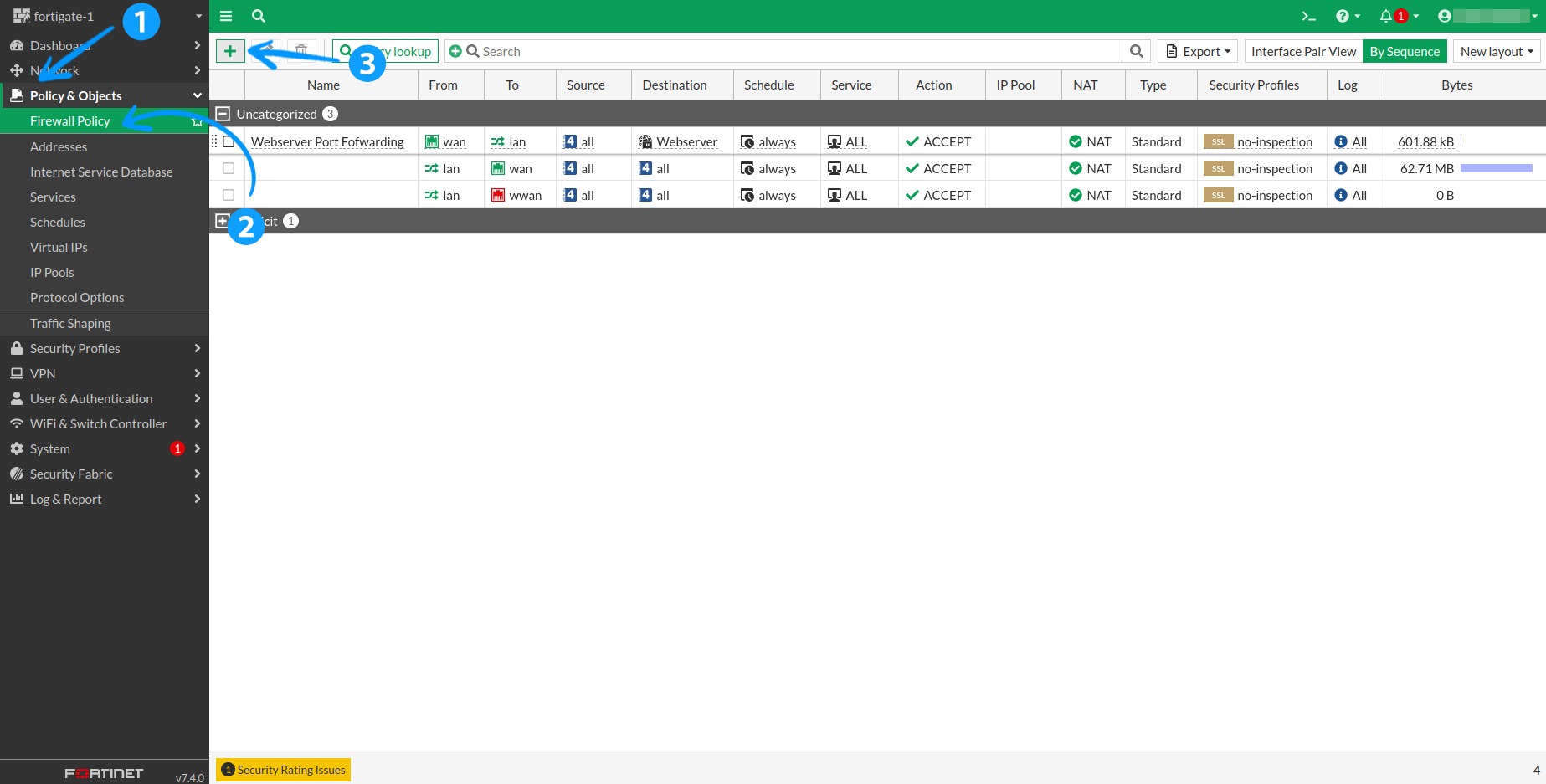Switch to Interface Pair View
This screenshot has height=784, width=1546.
coord(1303,51)
